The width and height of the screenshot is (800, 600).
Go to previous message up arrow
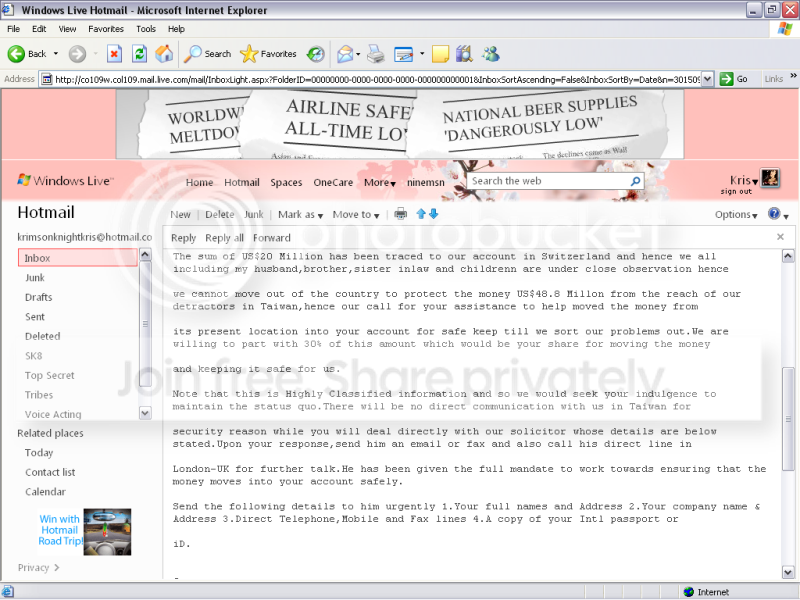pos(421,214)
